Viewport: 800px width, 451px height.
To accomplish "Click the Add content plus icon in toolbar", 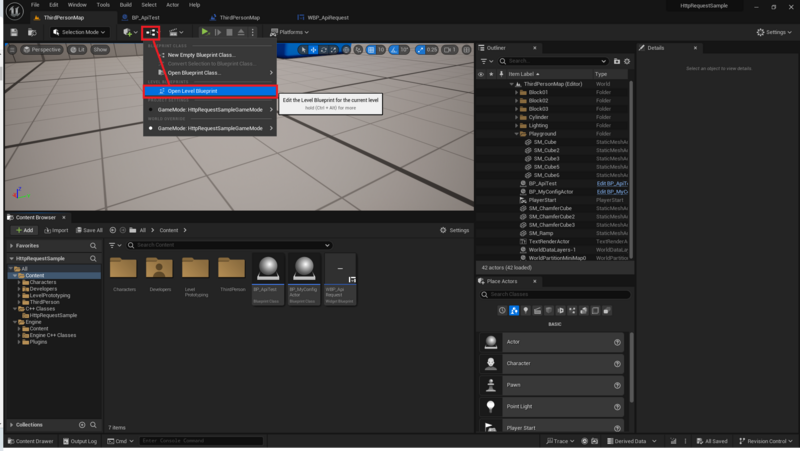I will (x=130, y=32).
